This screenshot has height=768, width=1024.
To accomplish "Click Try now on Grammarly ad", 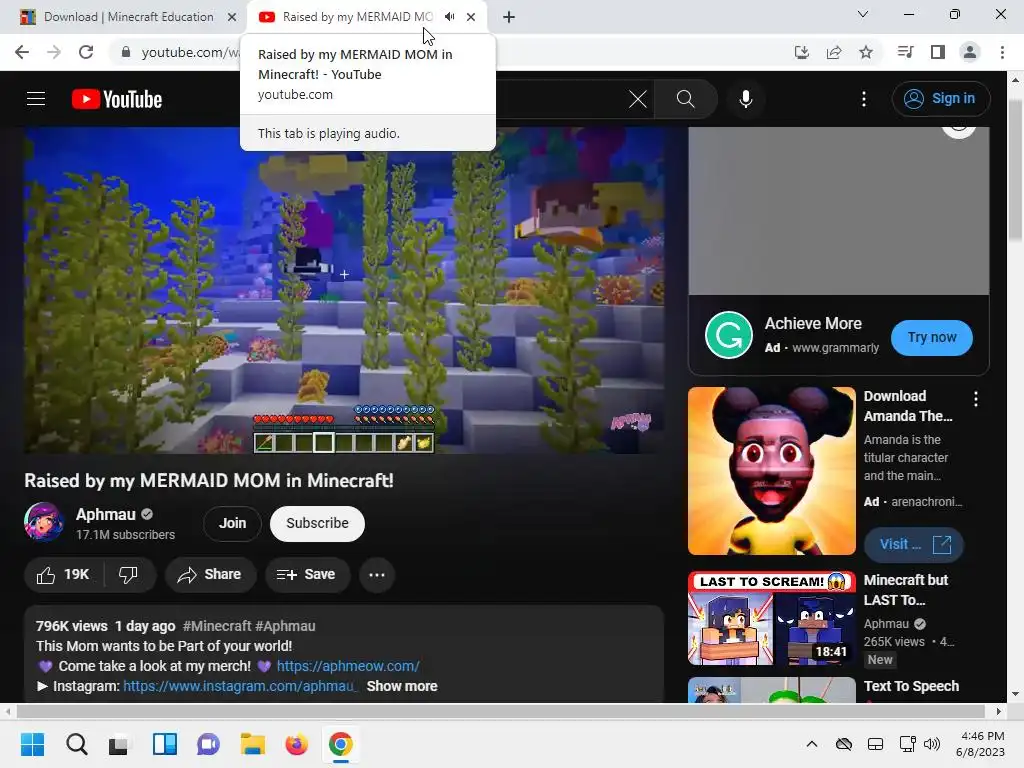I will (x=932, y=338).
